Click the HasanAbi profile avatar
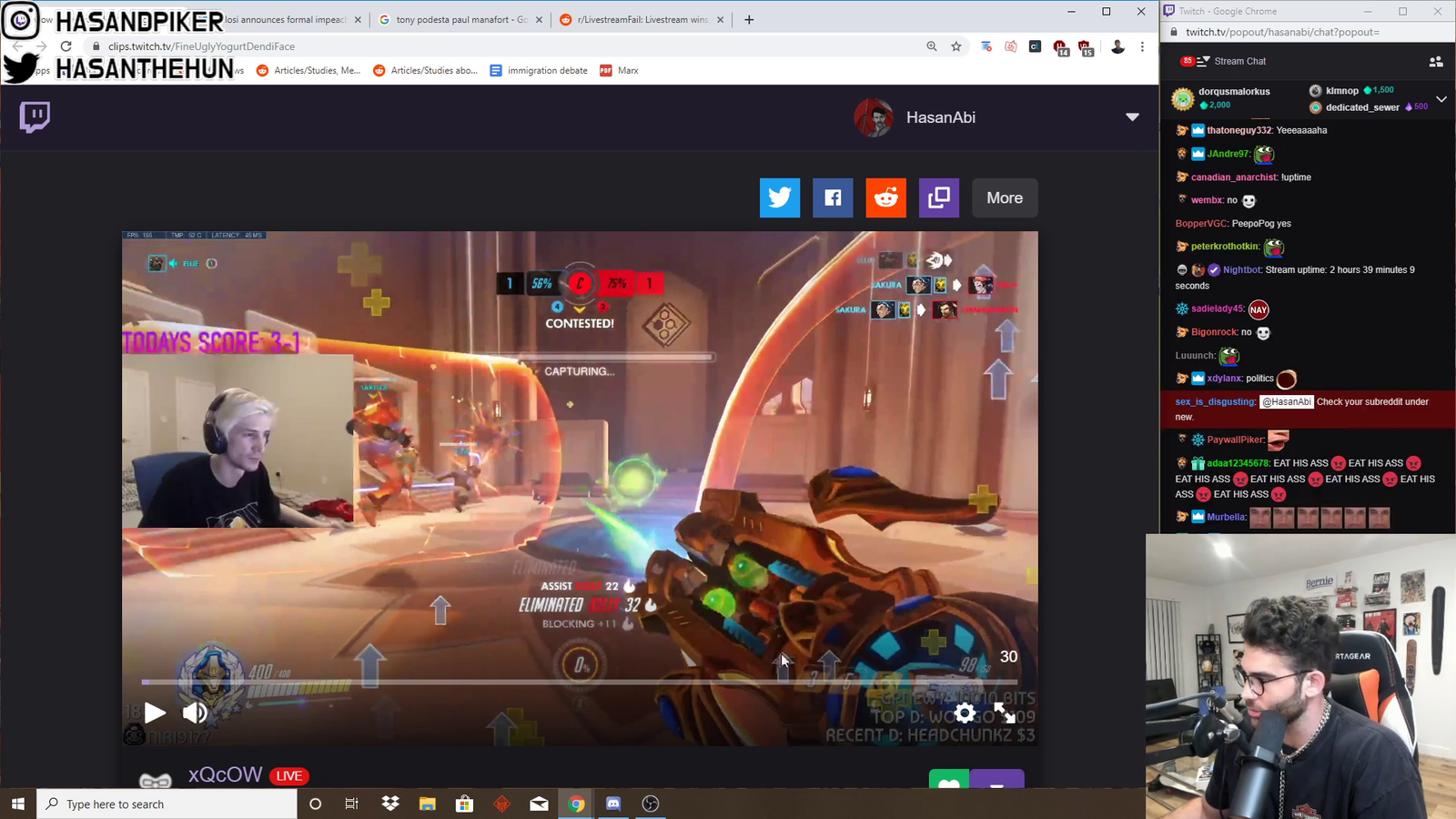The width and height of the screenshot is (1456, 819). (874, 117)
